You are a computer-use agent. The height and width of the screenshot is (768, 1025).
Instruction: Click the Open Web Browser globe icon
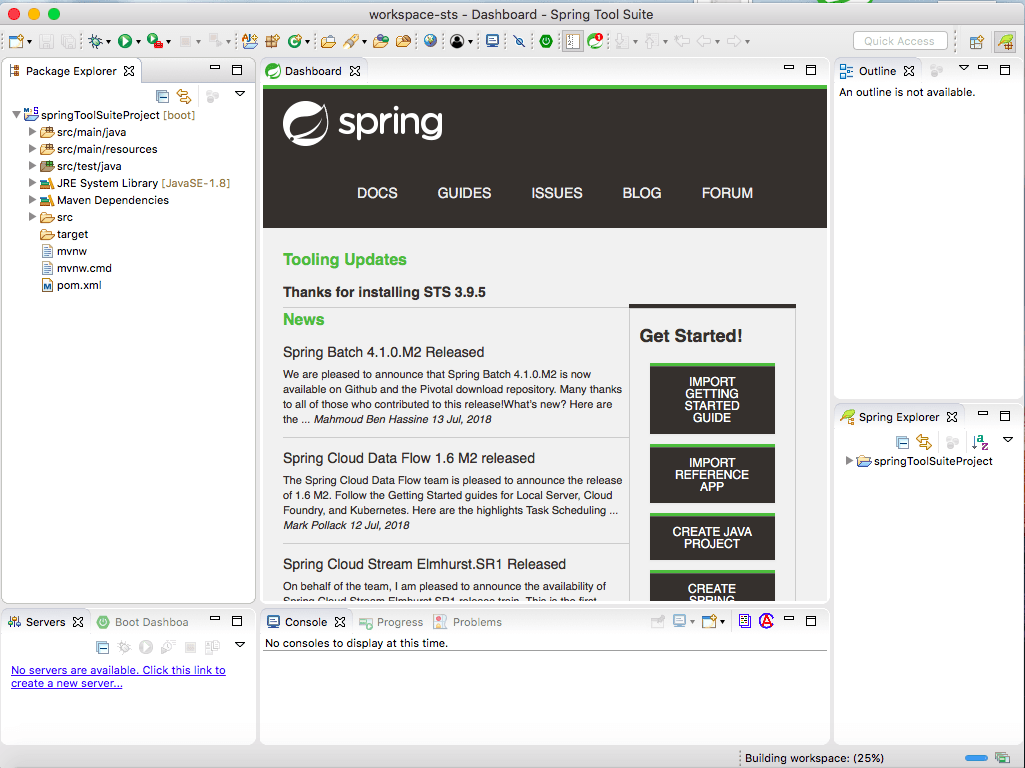click(430, 41)
